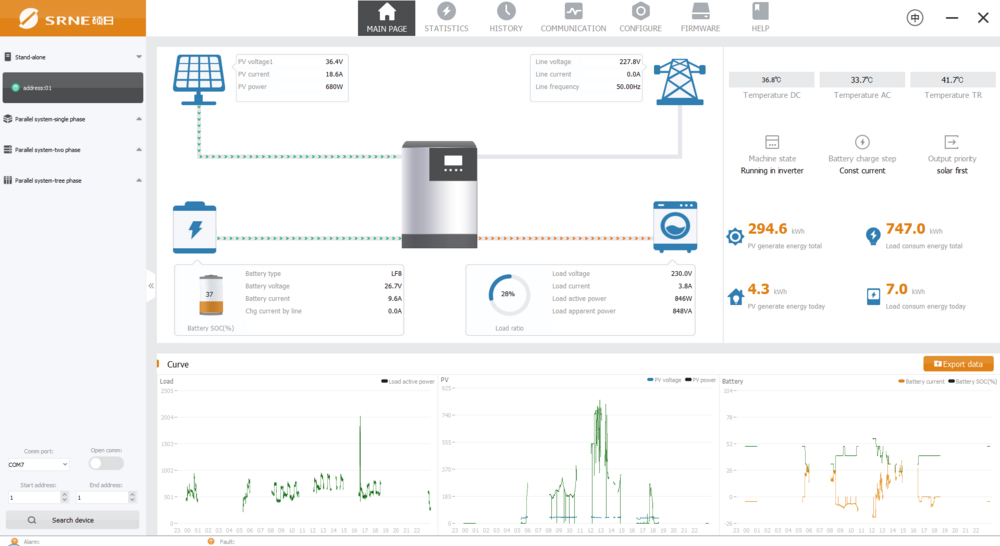The width and height of the screenshot is (1000, 546).
Task: Click the Firmware drive icon
Action: (700, 11)
